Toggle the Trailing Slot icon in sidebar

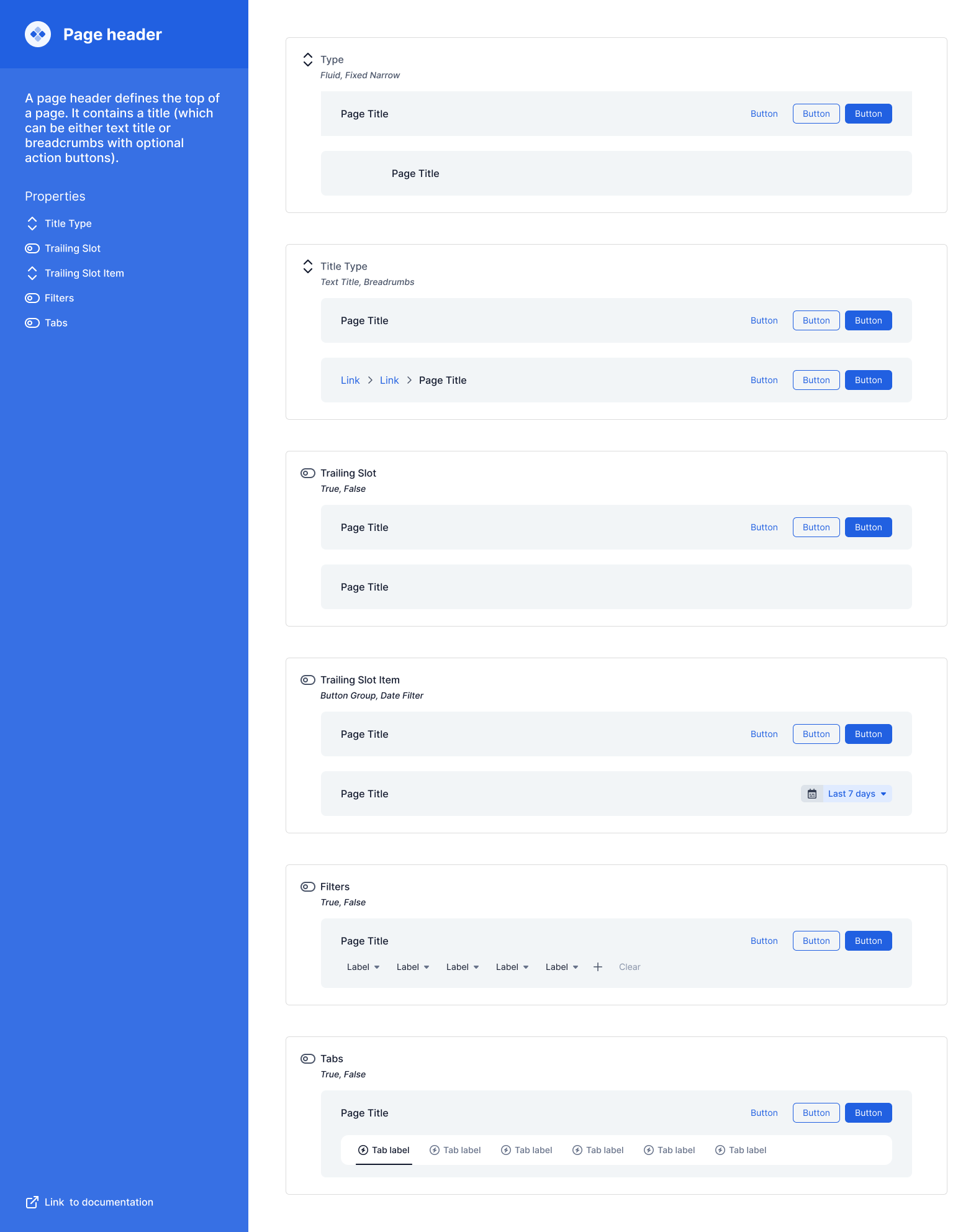pos(32,248)
